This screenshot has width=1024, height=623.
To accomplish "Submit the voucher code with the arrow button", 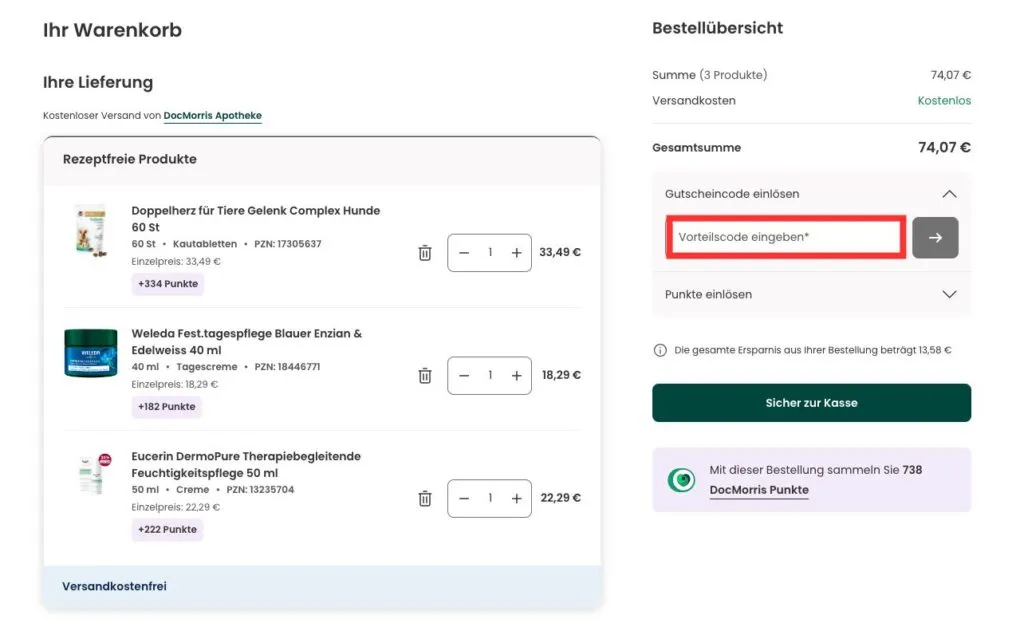I will (936, 237).
